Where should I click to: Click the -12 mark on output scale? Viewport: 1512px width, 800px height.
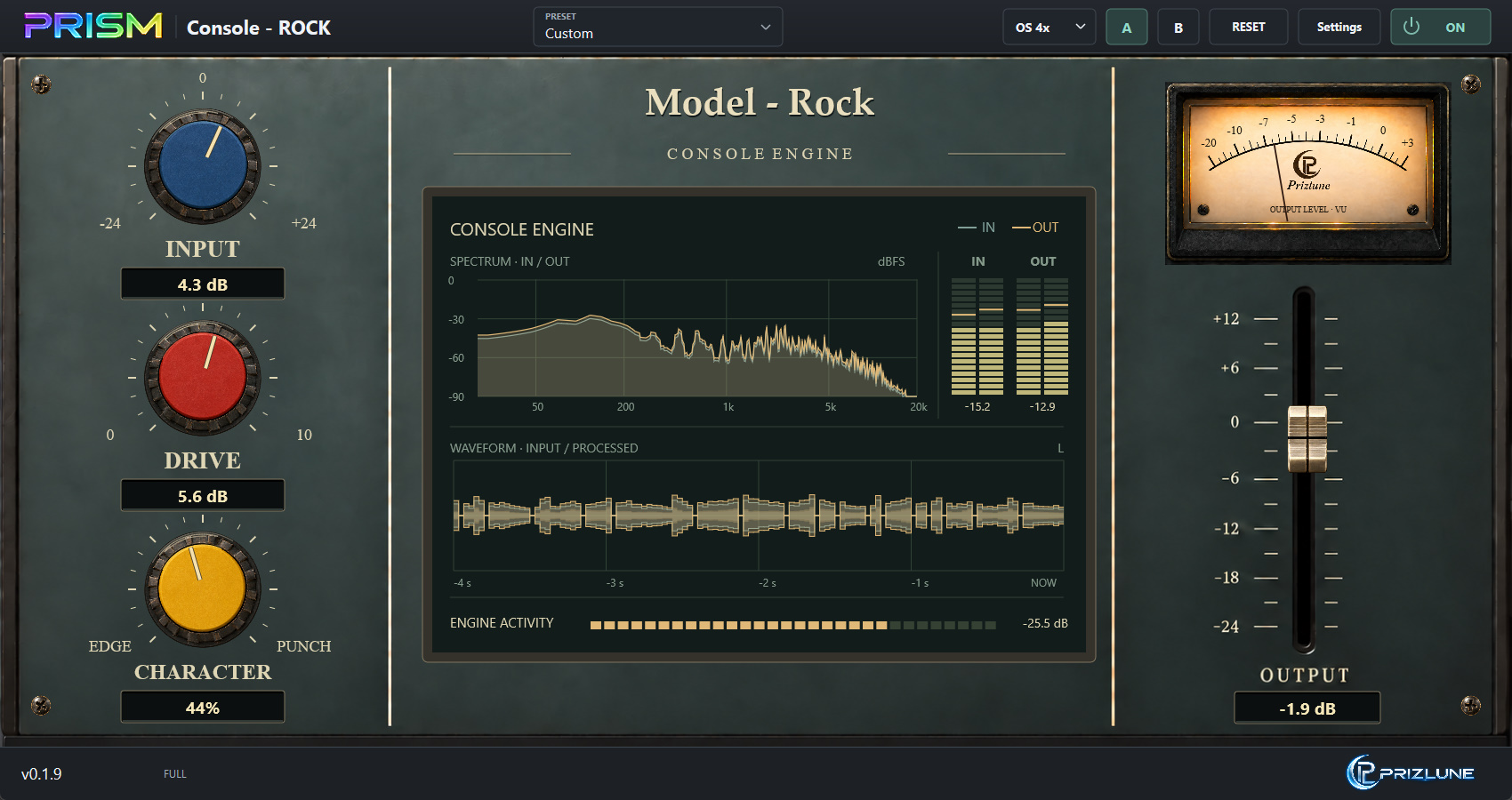1226,528
